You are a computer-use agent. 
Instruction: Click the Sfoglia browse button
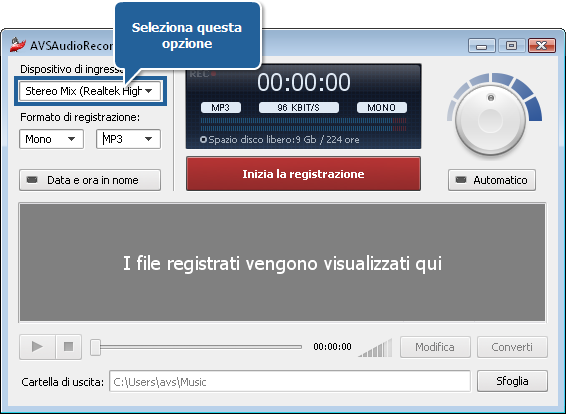[x=512, y=381]
